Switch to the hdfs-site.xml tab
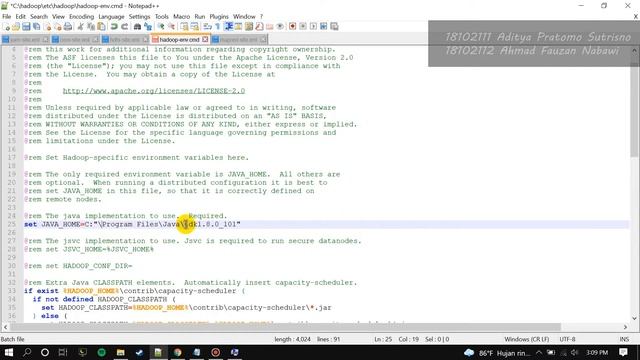Screen dimensions: 640x360 (125, 40)
